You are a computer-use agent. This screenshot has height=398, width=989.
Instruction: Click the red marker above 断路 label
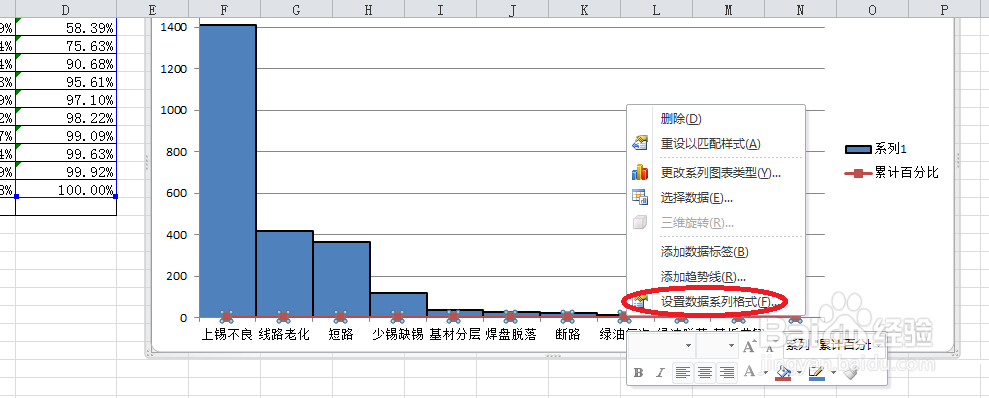coord(568,316)
